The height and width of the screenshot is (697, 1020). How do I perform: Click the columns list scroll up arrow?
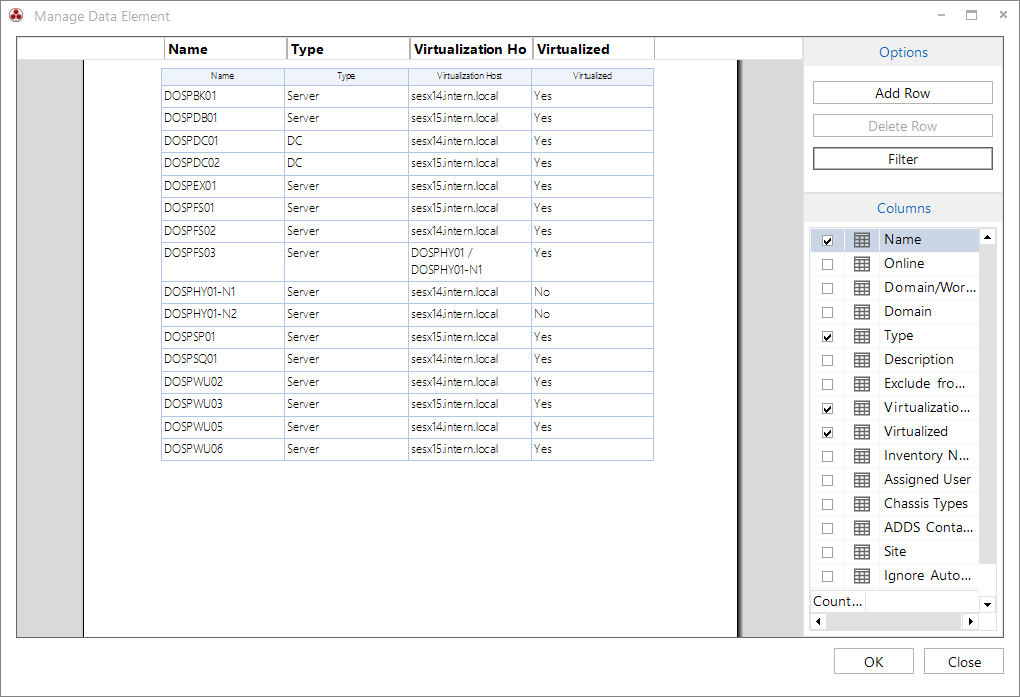tap(987, 238)
